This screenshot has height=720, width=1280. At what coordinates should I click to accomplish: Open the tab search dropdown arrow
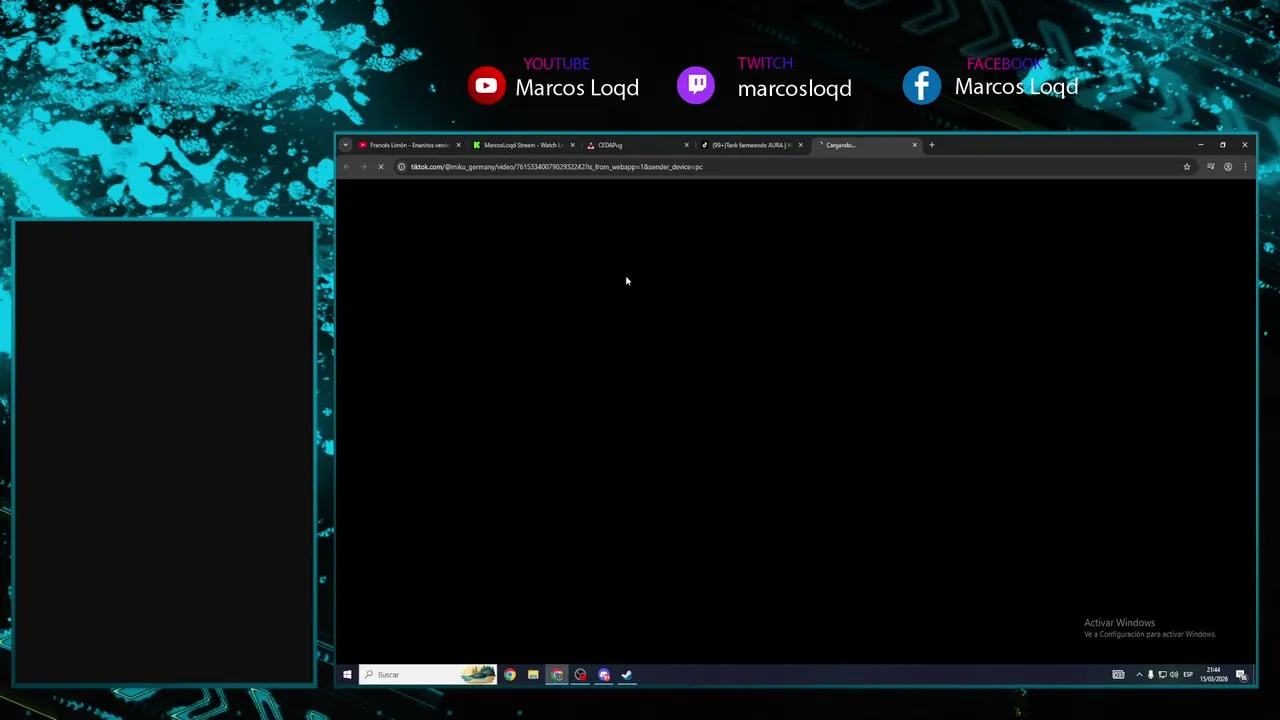[x=345, y=145]
